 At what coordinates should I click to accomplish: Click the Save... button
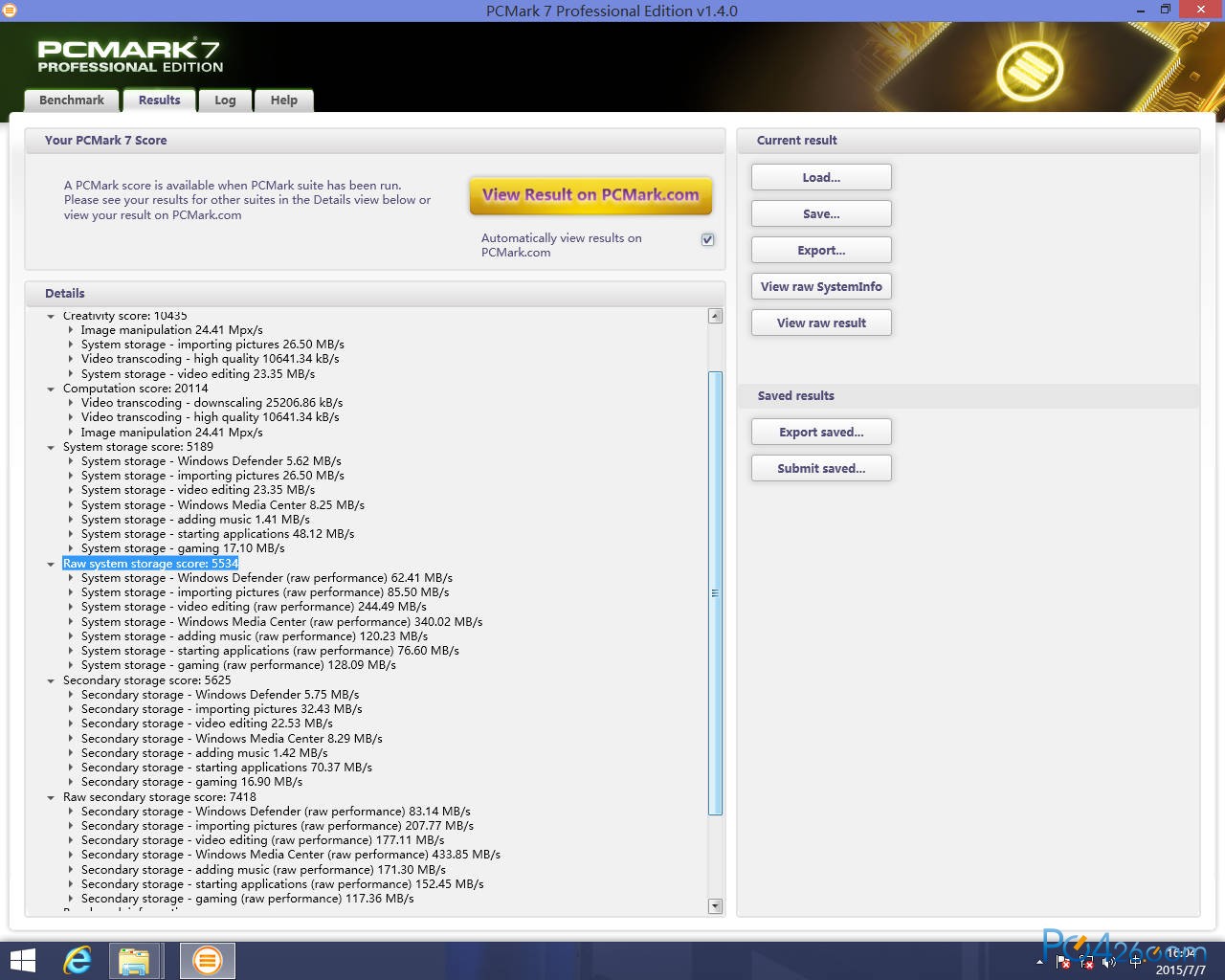point(821,213)
